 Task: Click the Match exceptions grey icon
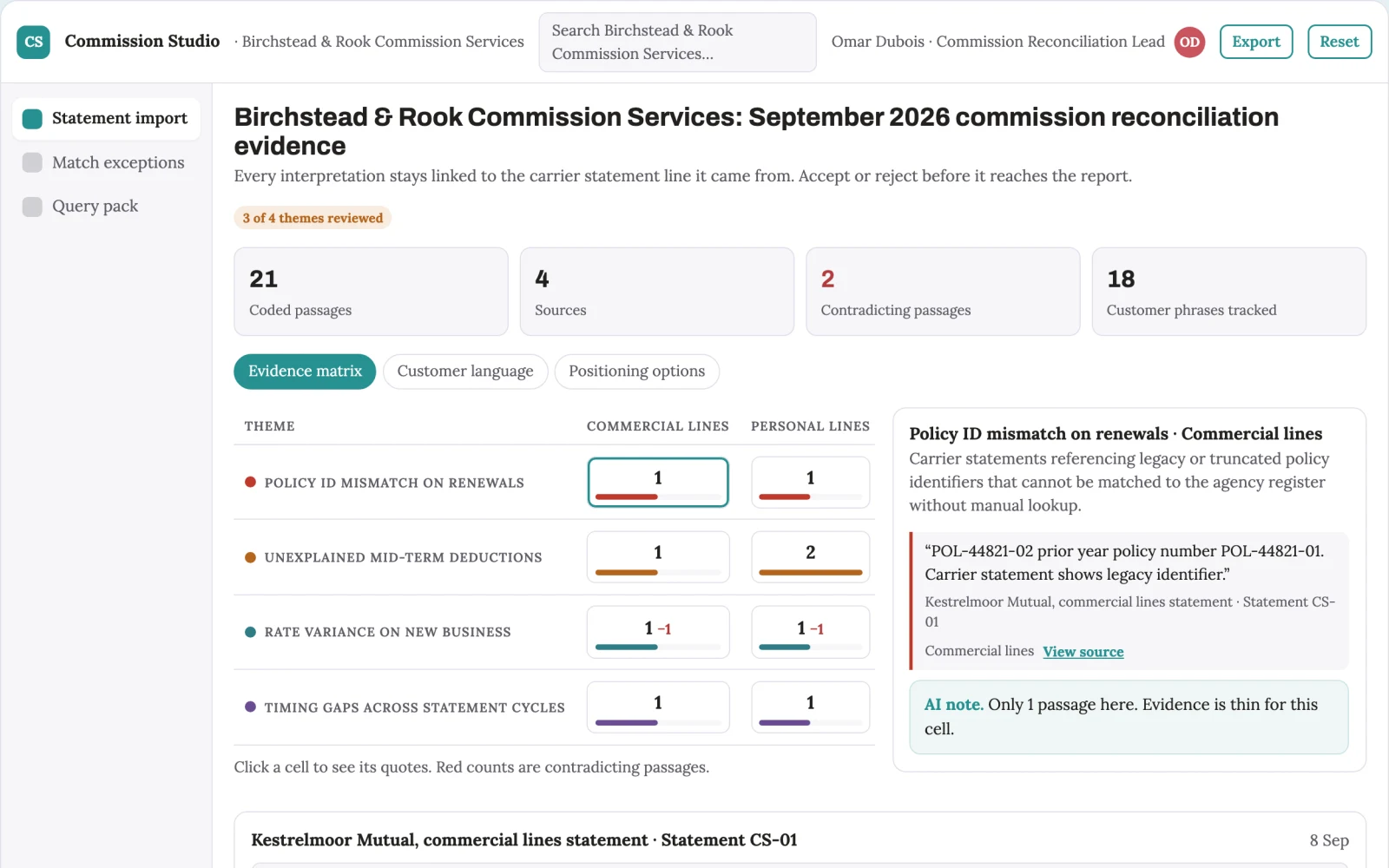tap(32, 162)
